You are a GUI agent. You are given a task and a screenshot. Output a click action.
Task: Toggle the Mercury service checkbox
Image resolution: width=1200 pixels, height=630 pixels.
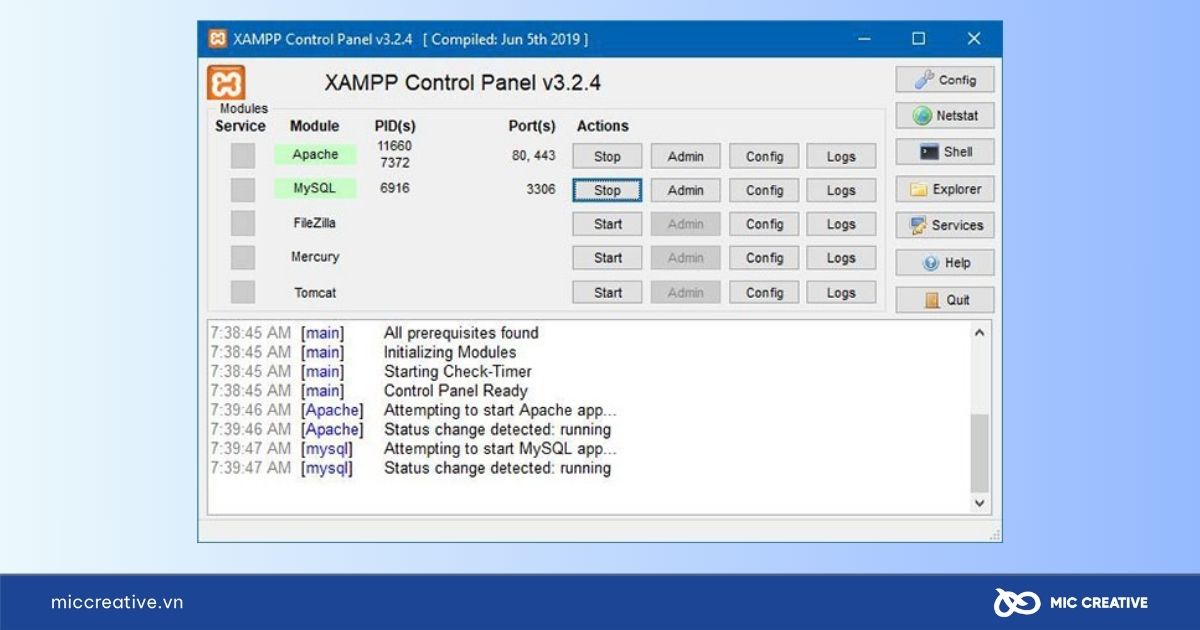pyautogui.click(x=243, y=257)
